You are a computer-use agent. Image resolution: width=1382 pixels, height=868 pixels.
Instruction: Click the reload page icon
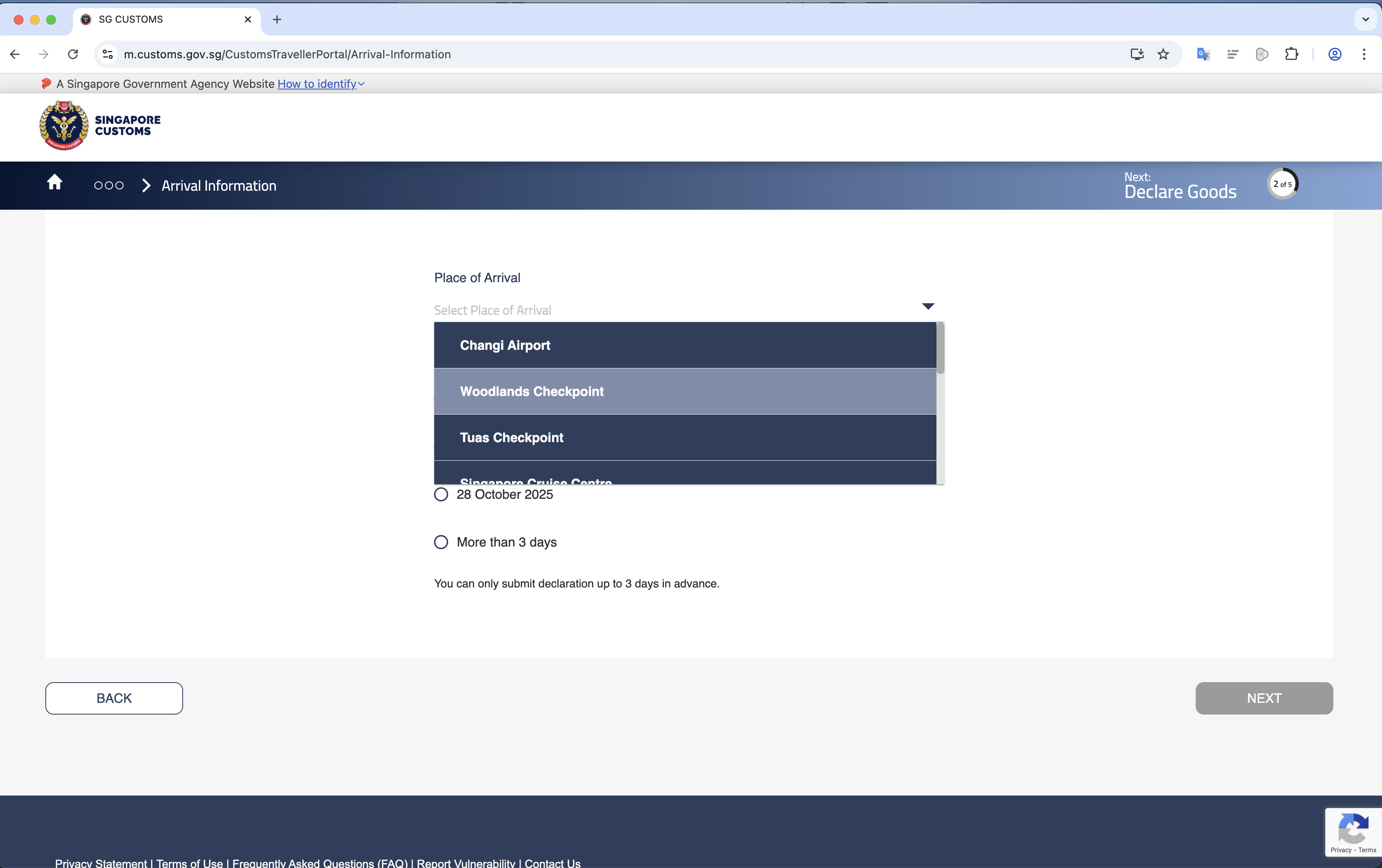73,54
